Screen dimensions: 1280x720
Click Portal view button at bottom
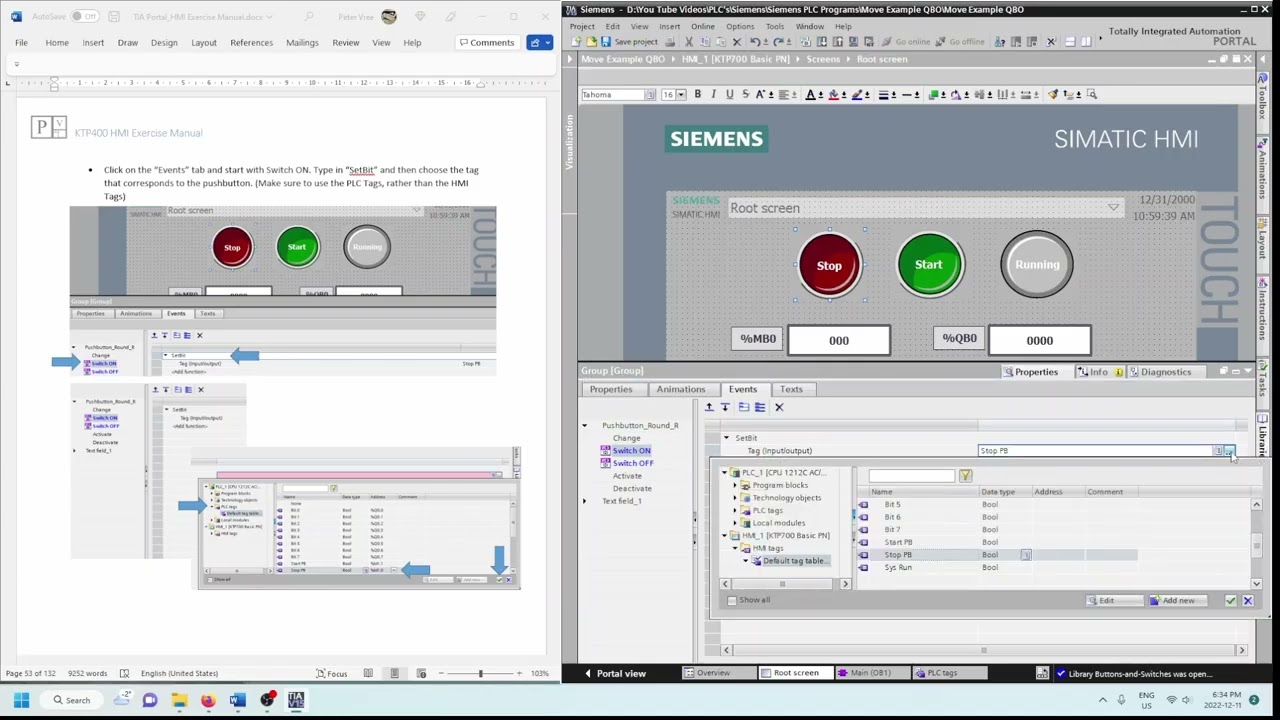tap(614, 673)
